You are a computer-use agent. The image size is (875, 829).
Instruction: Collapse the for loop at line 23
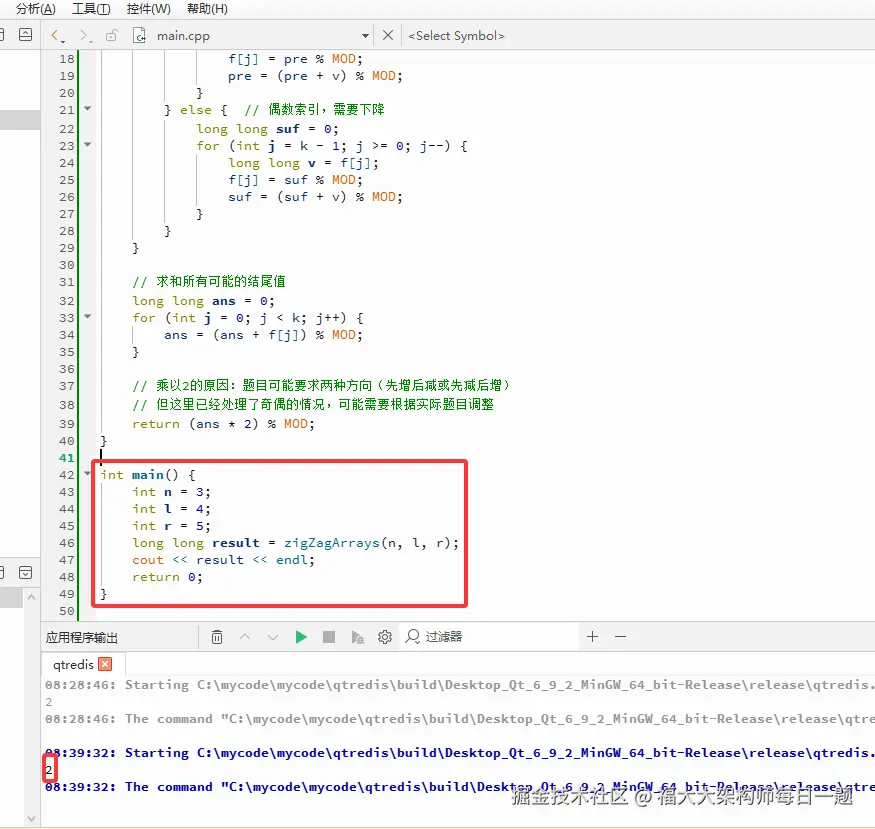tap(88, 144)
